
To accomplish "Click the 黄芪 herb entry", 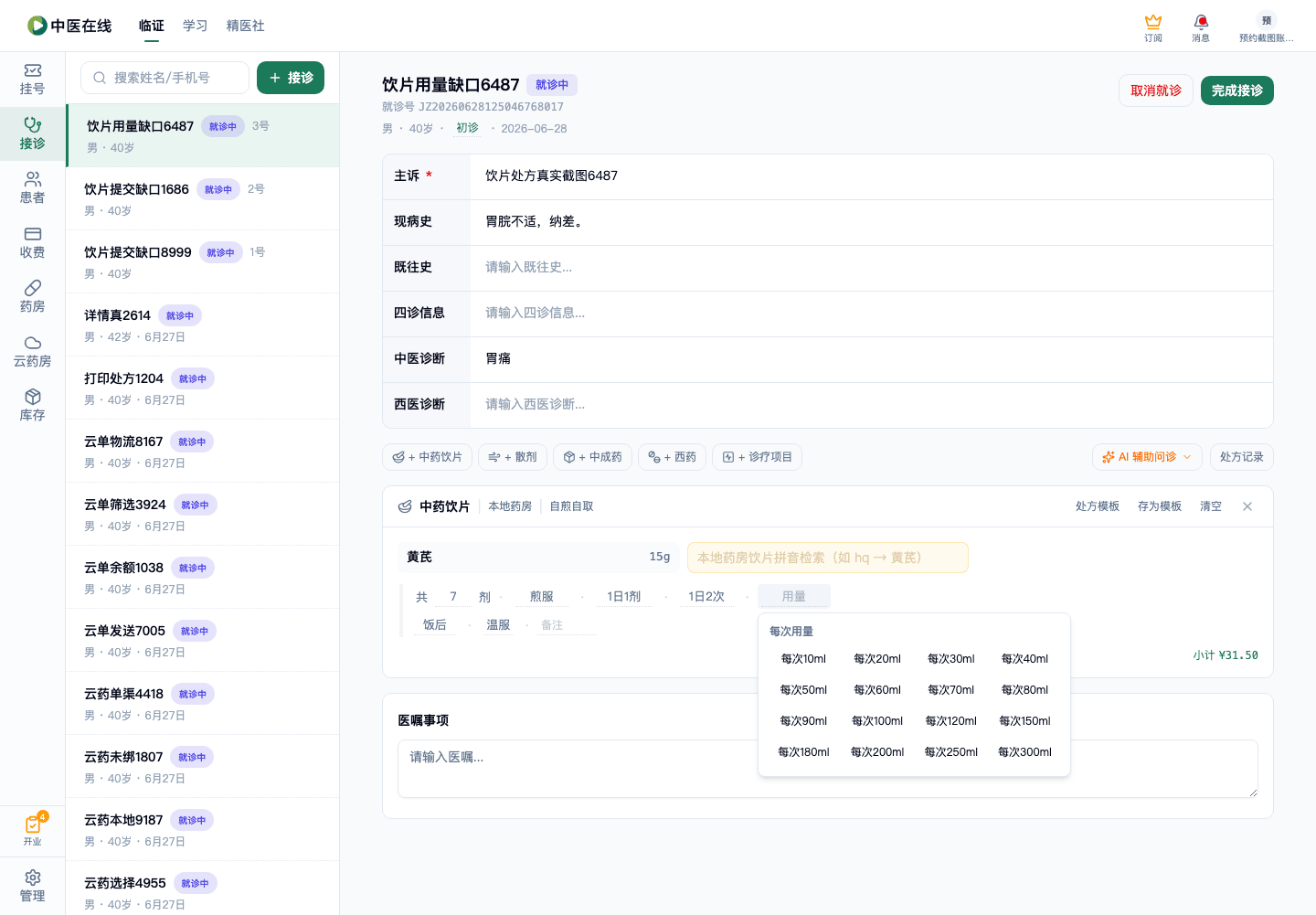I will tap(539, 557).
